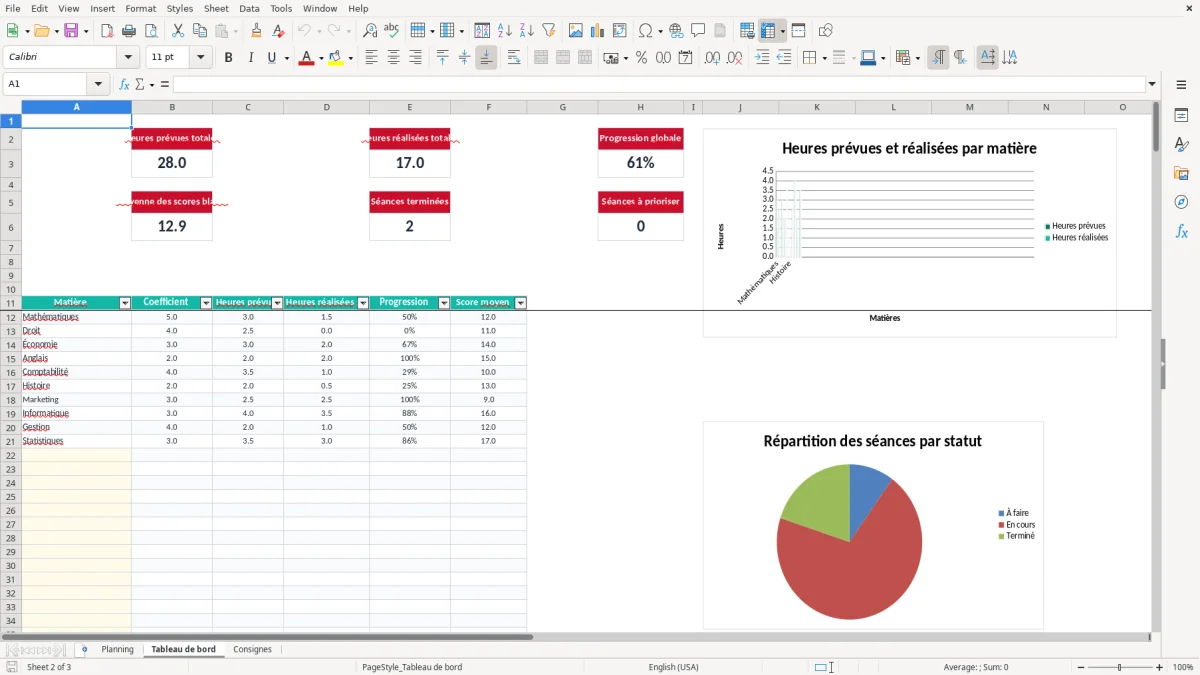Click the Insert Comment icon
This screenshot has width=1200, height=675.
click(698, 31)
